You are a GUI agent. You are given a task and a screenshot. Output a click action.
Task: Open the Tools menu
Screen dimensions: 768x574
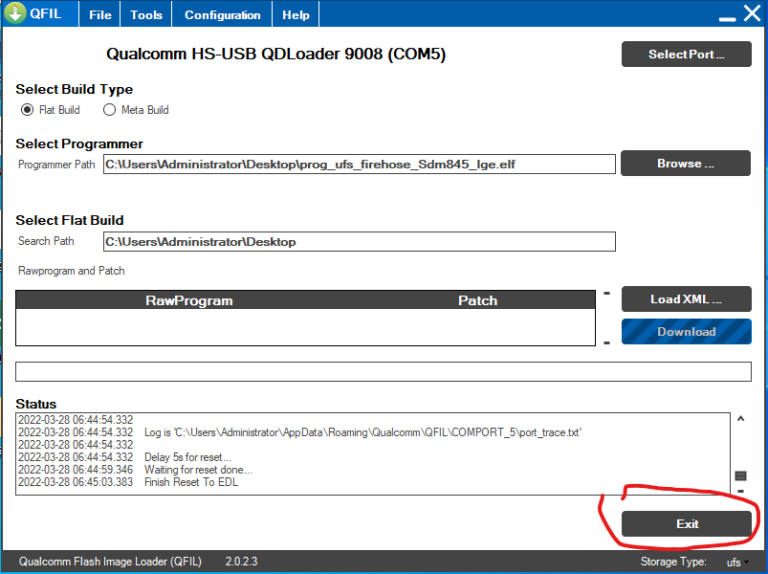[146, 15]
